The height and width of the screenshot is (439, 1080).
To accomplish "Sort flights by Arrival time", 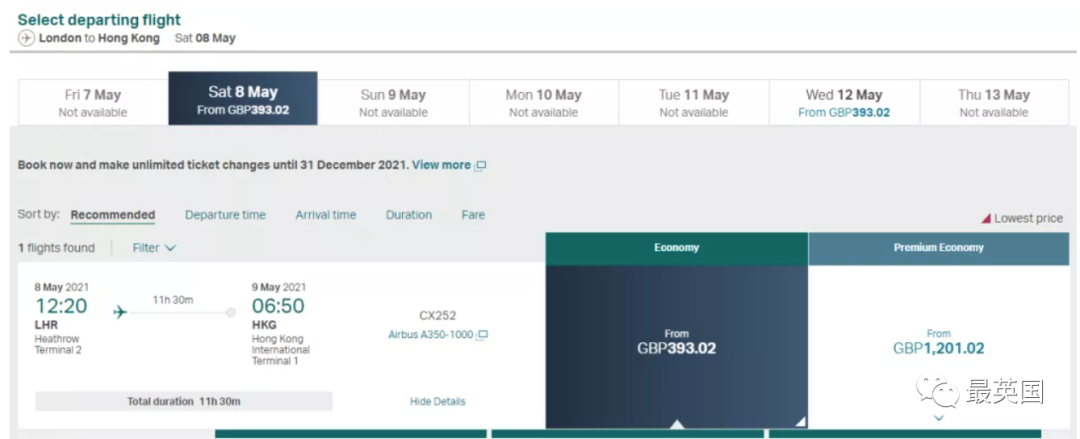I will 326,215.
